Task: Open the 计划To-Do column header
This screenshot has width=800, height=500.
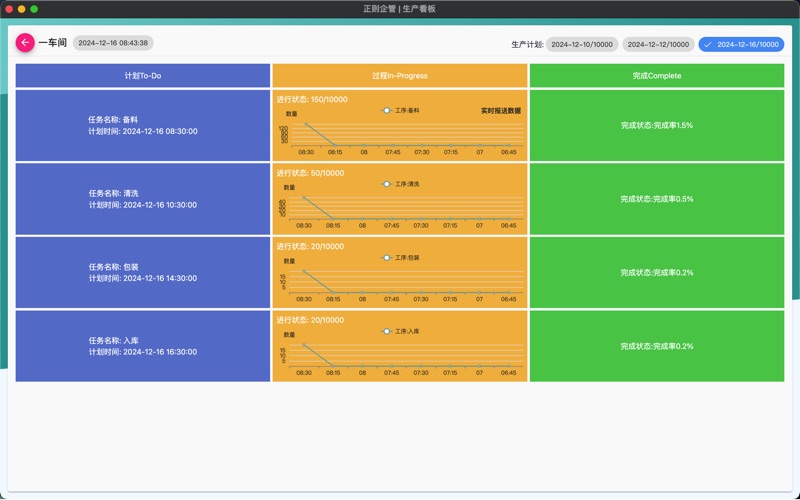Action: click(x=143, y=76)
